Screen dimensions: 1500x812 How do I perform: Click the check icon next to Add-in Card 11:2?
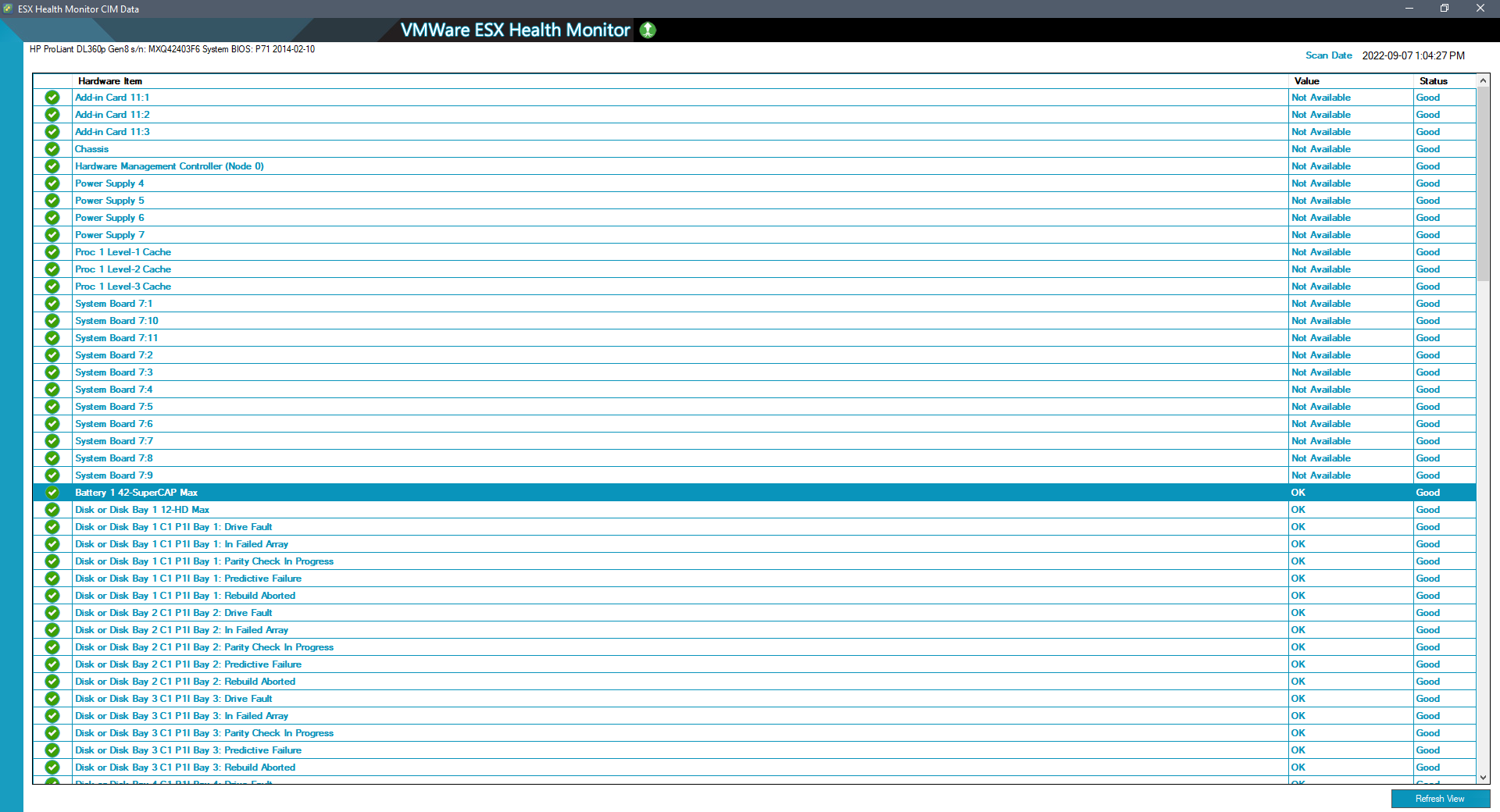(x=52, y=115)
